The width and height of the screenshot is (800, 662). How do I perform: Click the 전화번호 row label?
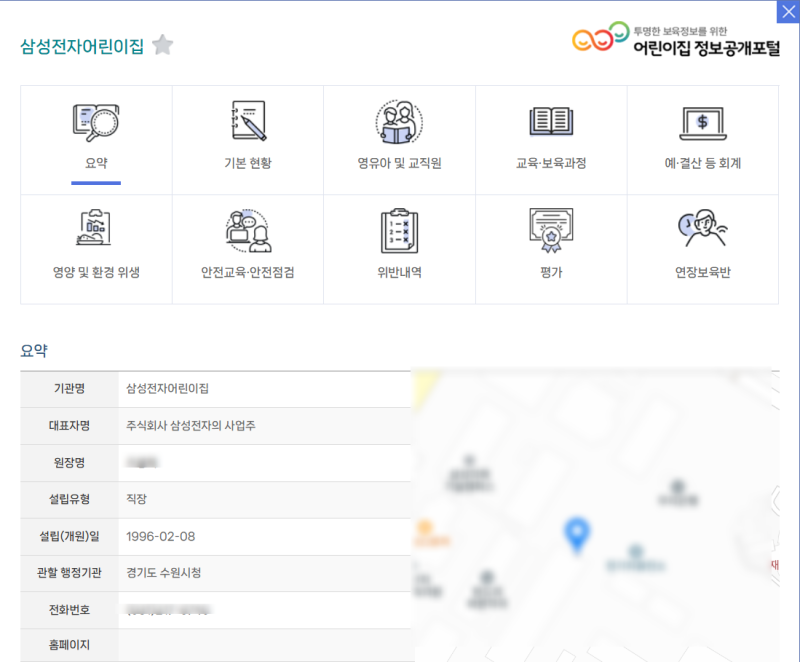(69, 610)
